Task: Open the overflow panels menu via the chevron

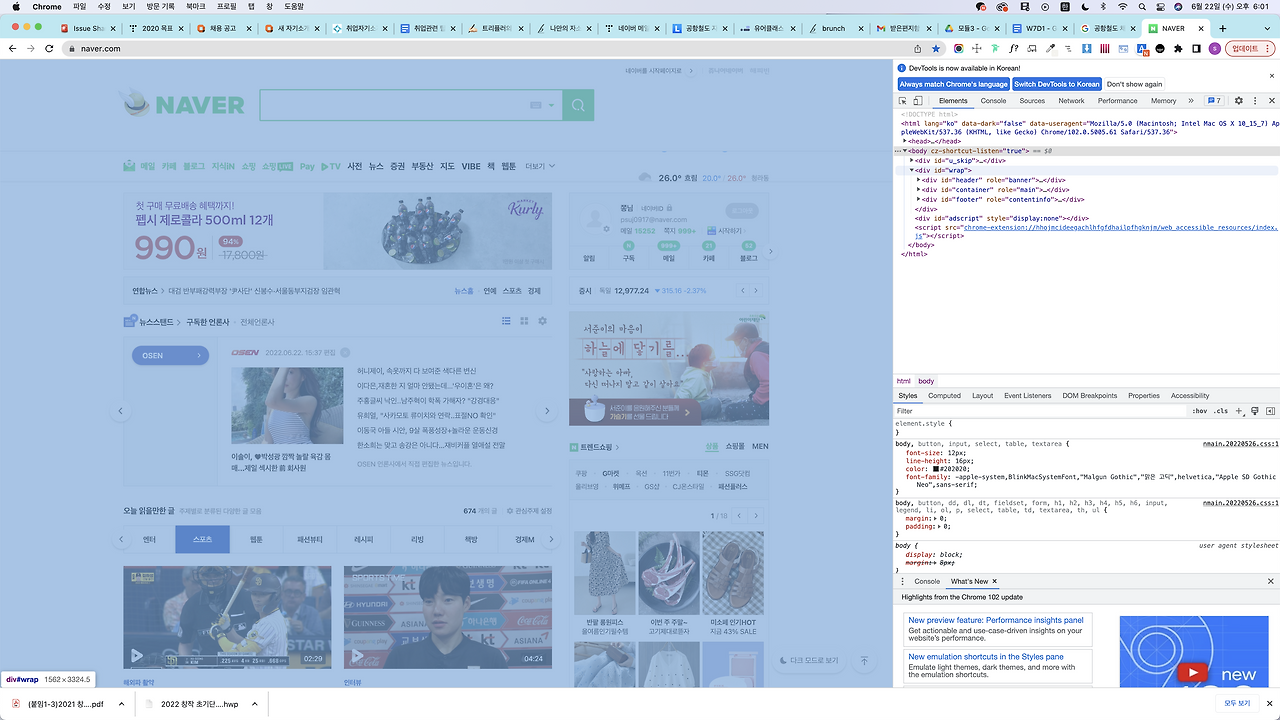Action: click(x=1190, y=100)
